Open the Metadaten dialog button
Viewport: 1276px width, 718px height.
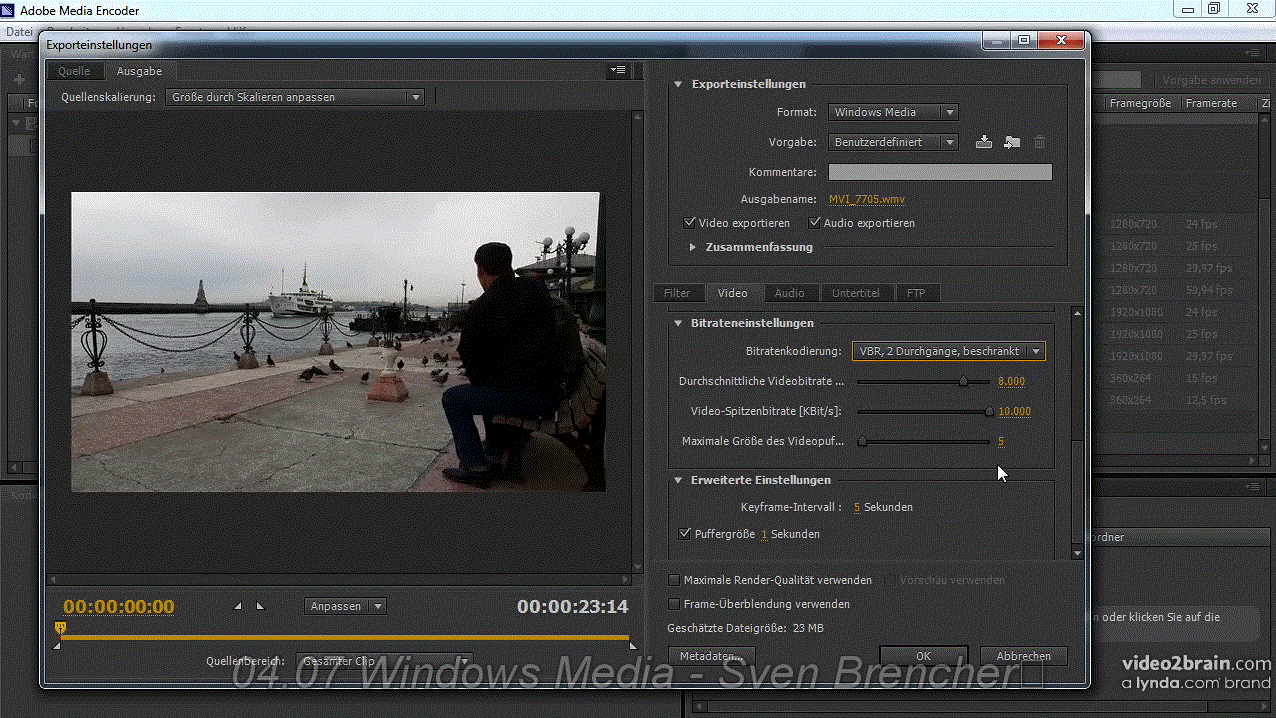pos(711,656)
